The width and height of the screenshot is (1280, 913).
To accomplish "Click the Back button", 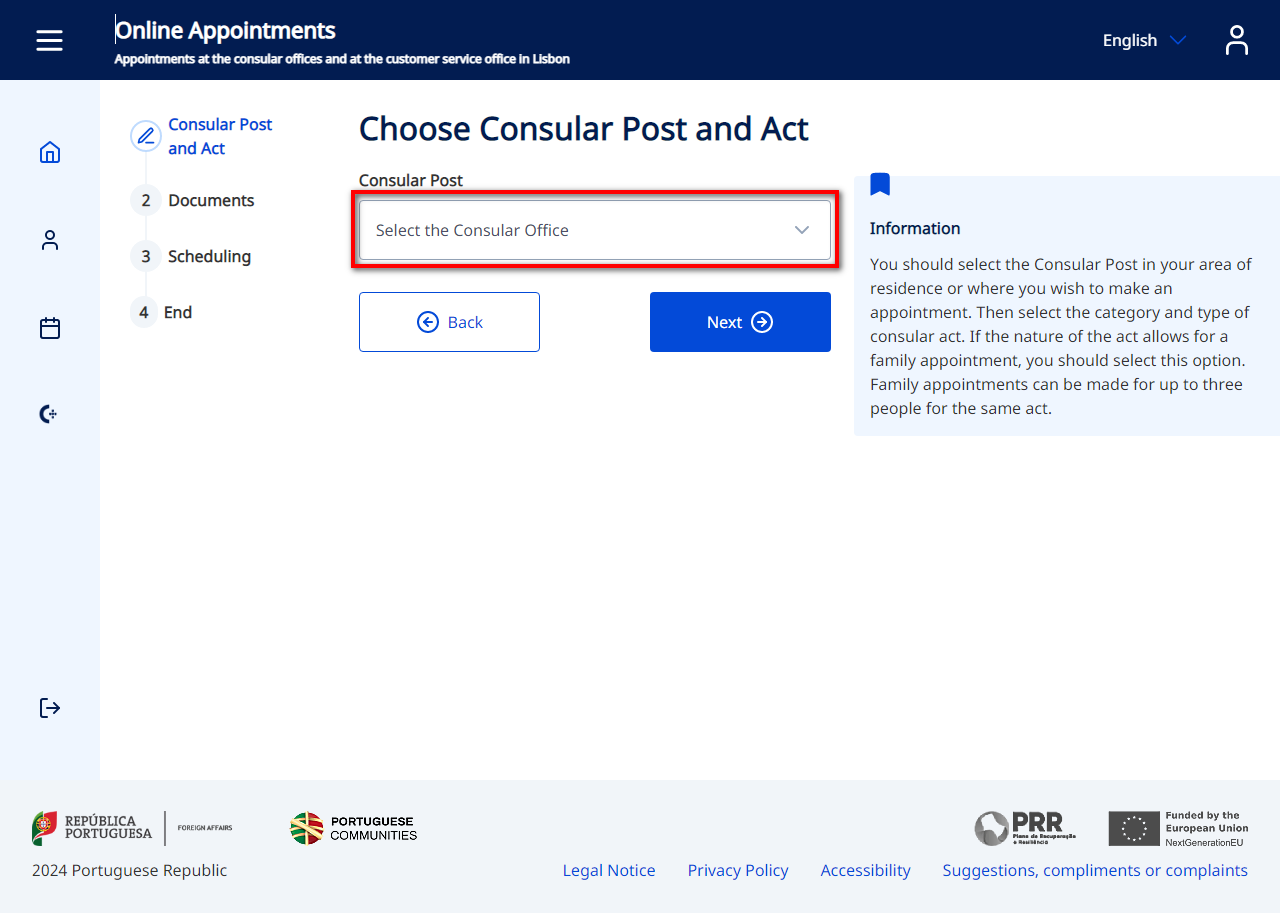I will pyautogui.click(x=449, y=322).
